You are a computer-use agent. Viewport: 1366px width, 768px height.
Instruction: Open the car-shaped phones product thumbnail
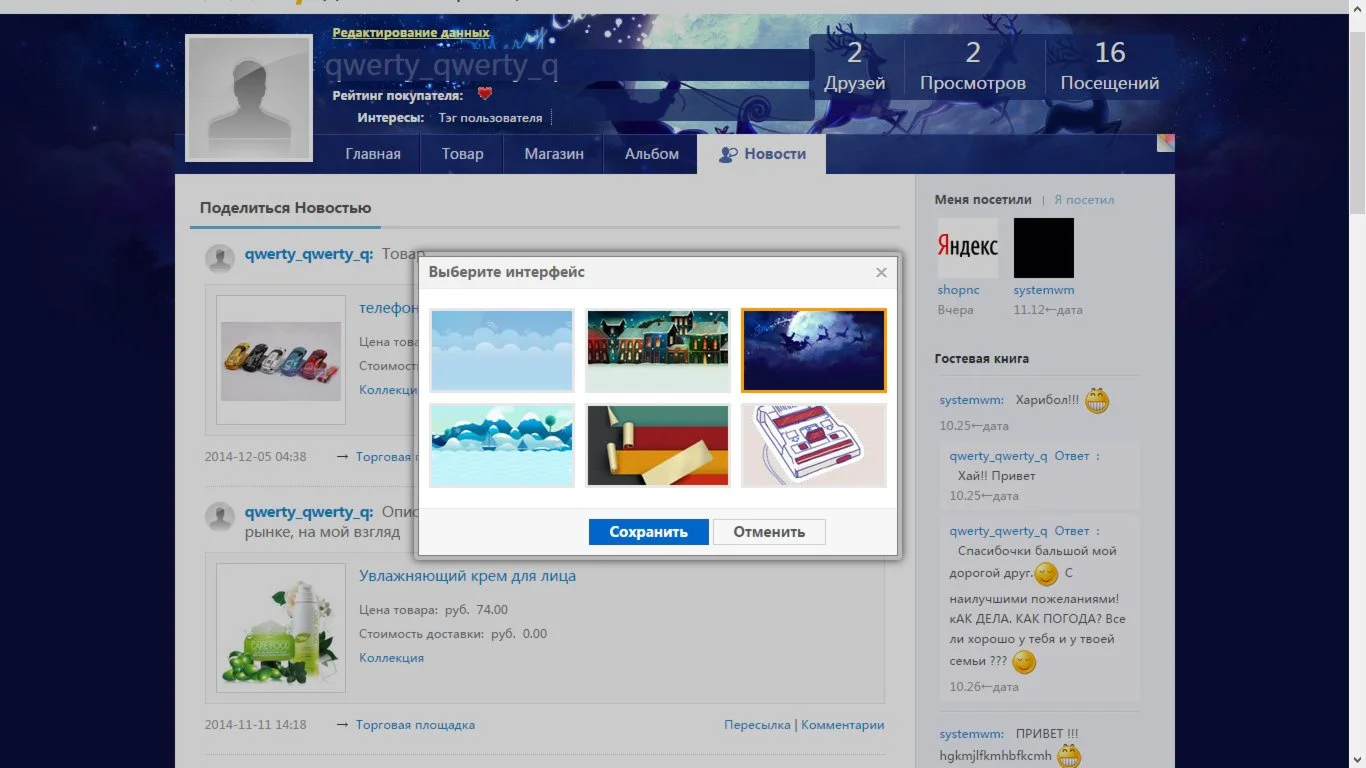[281, 360]
